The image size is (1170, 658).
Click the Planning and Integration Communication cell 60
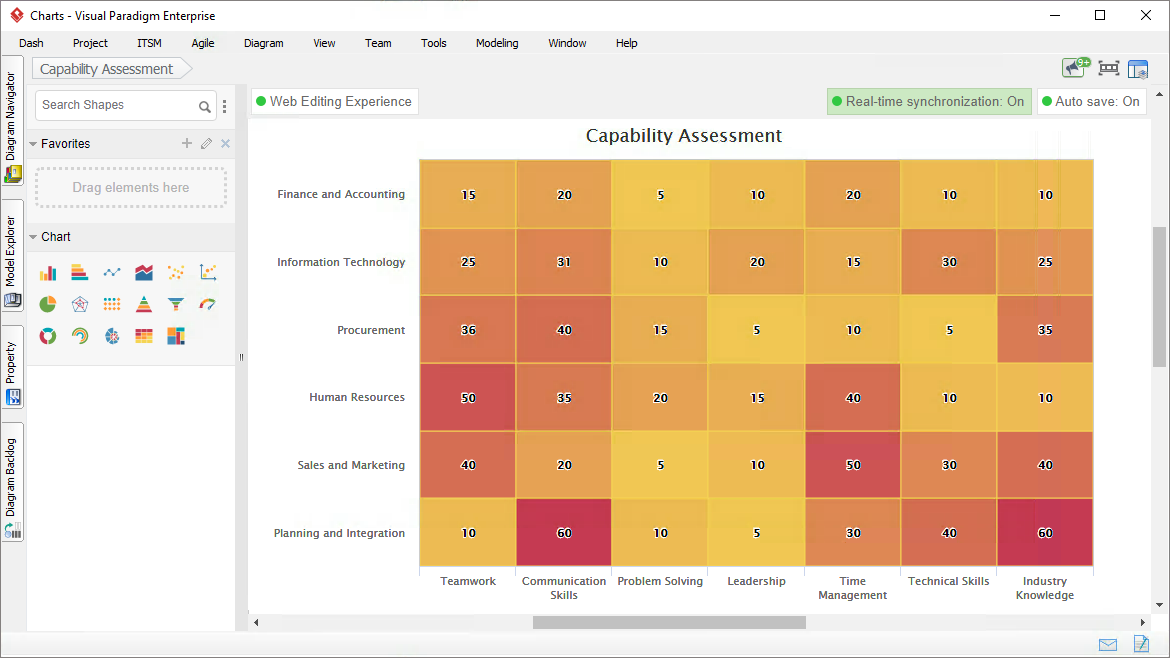coord(564,533)
